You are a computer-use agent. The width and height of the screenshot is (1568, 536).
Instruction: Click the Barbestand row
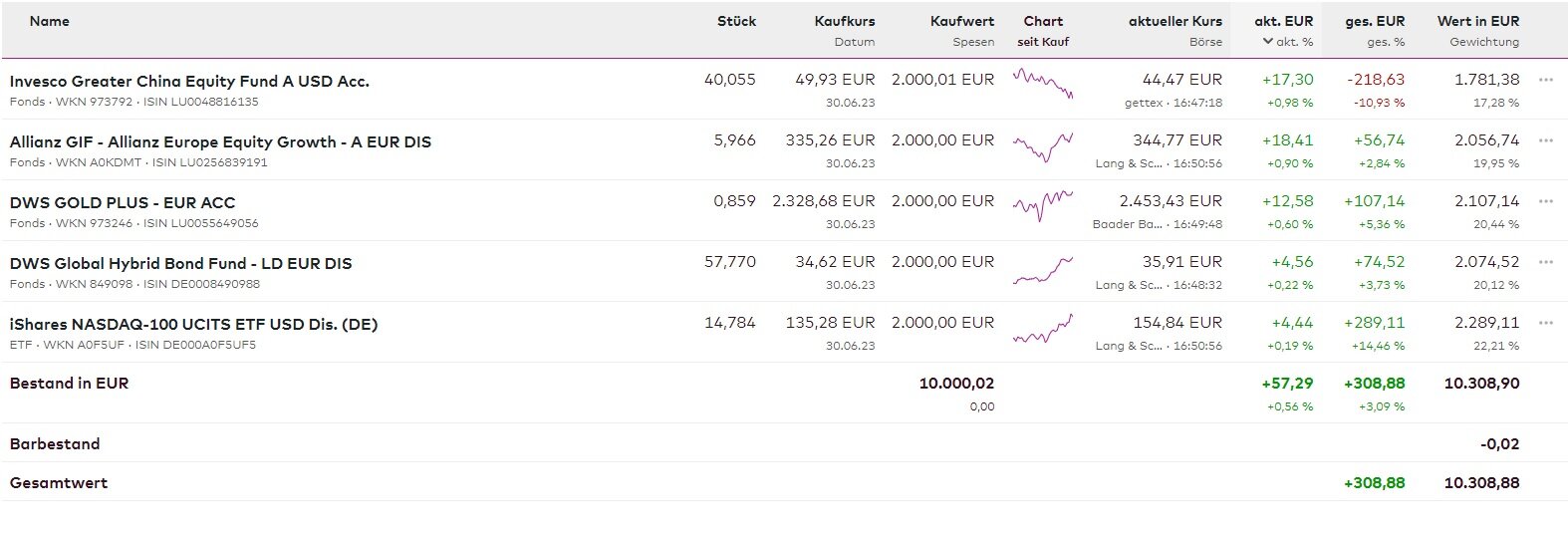click(55, 444)
